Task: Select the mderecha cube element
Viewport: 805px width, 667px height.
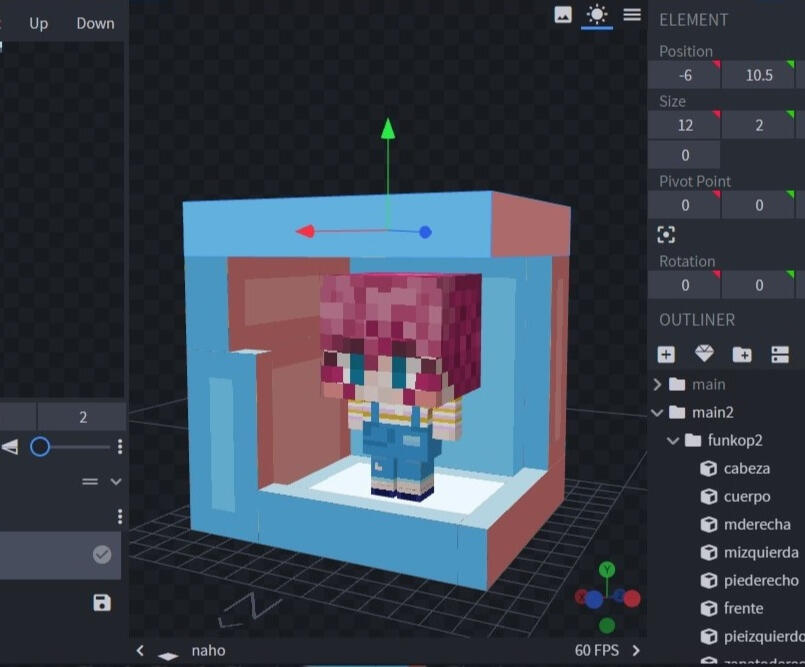Action: [x=756, y=524]
